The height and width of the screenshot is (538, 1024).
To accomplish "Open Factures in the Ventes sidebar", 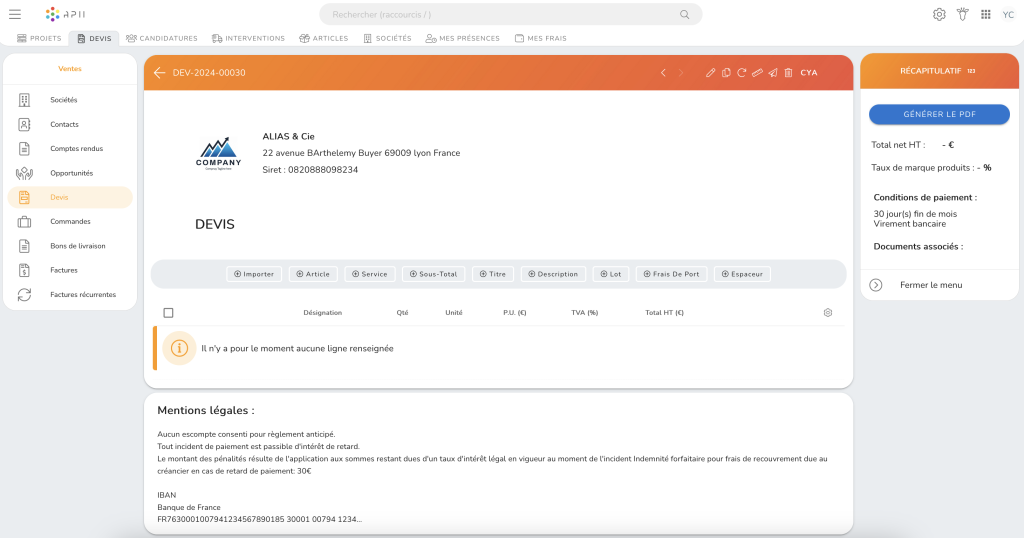I will pos(64,270).
